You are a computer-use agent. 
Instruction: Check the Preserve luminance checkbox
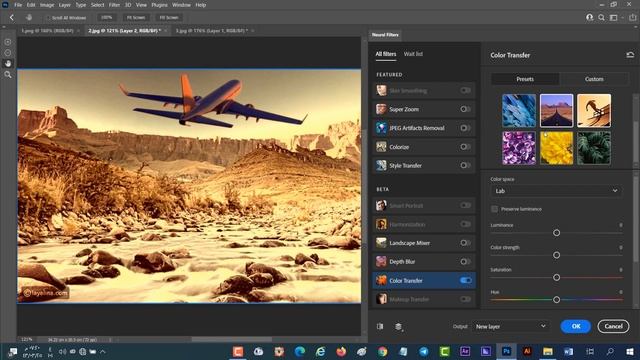pyautogui.click(x=494, y=209)
